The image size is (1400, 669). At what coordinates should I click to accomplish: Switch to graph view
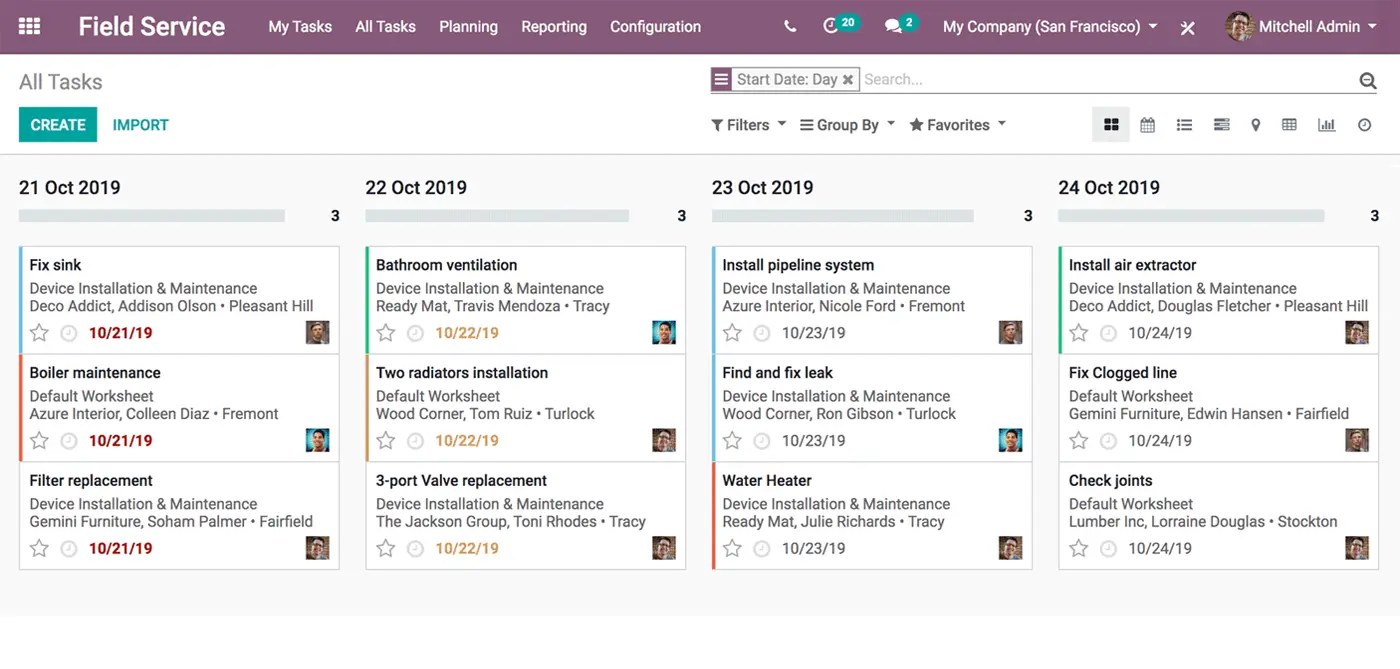tap(1326, 125)
